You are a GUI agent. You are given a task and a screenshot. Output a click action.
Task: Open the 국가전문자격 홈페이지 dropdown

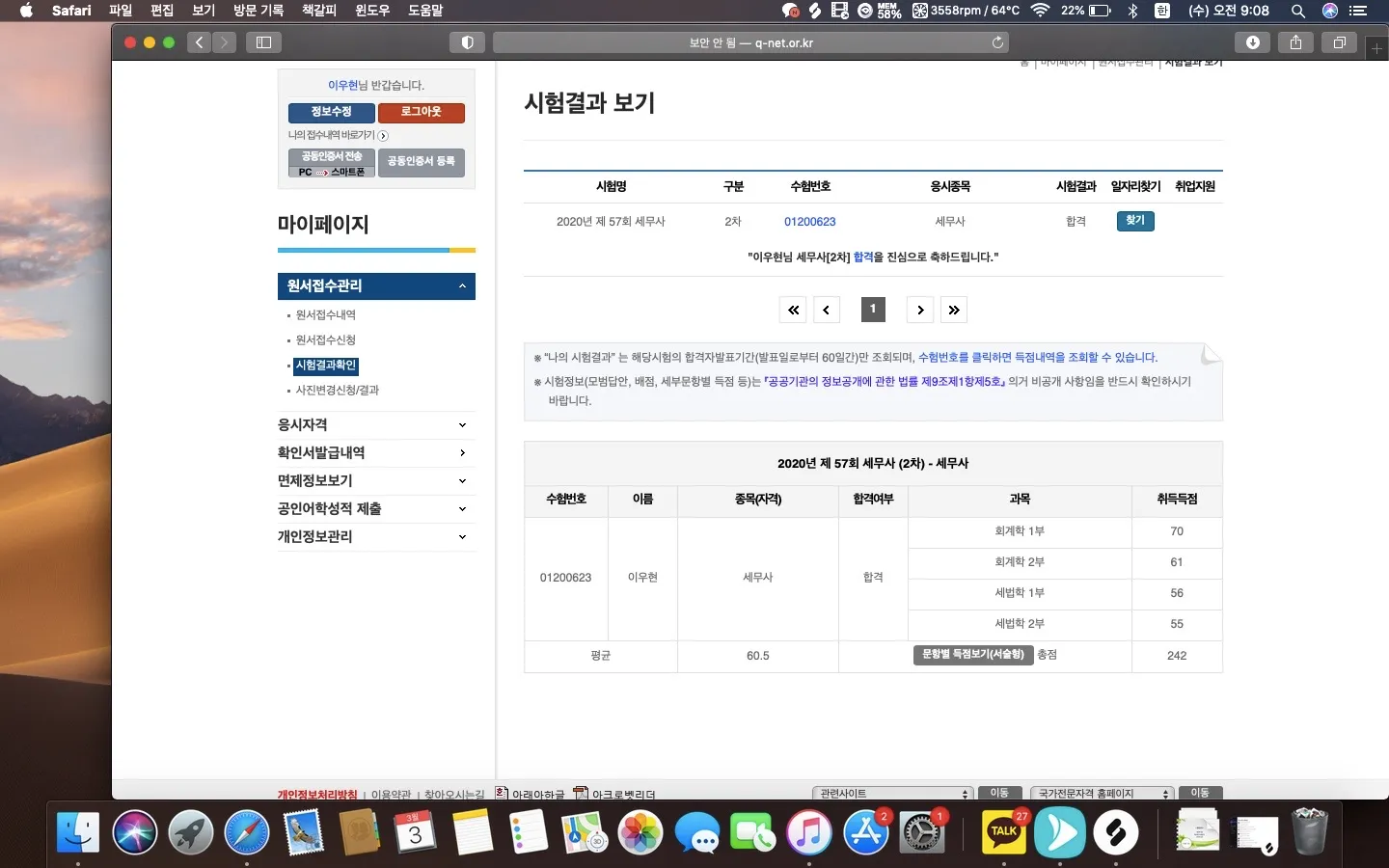[1103, 793]
